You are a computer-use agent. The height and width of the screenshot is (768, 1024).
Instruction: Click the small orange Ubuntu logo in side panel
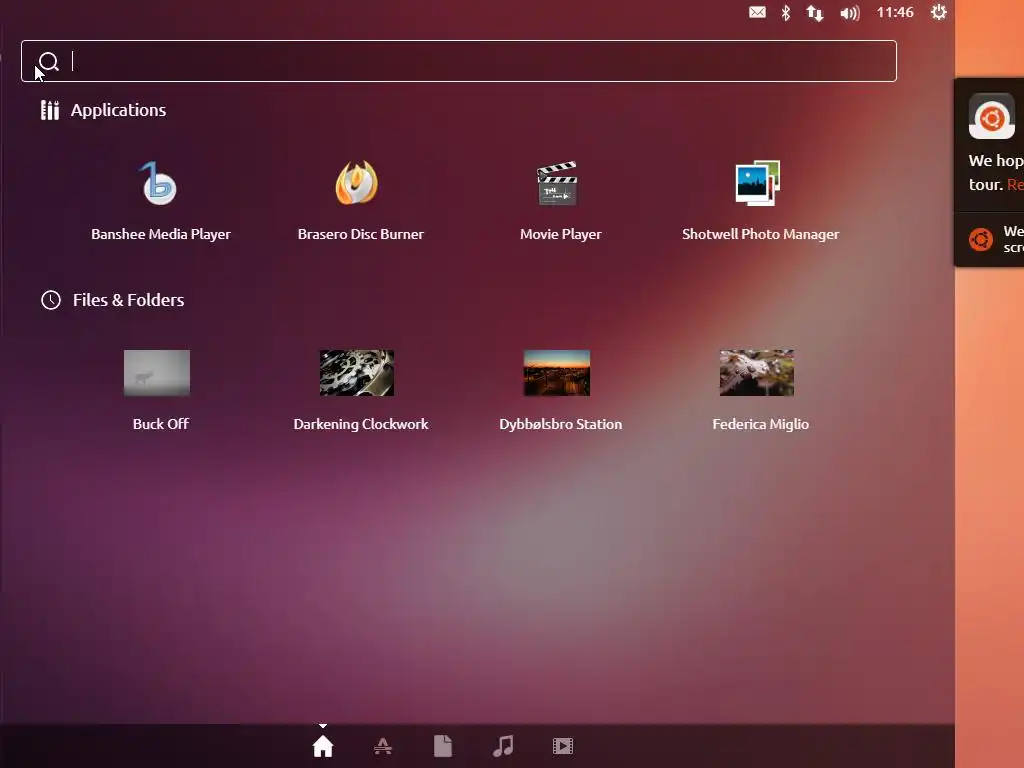pyautogui.click(x=981, y=239)
